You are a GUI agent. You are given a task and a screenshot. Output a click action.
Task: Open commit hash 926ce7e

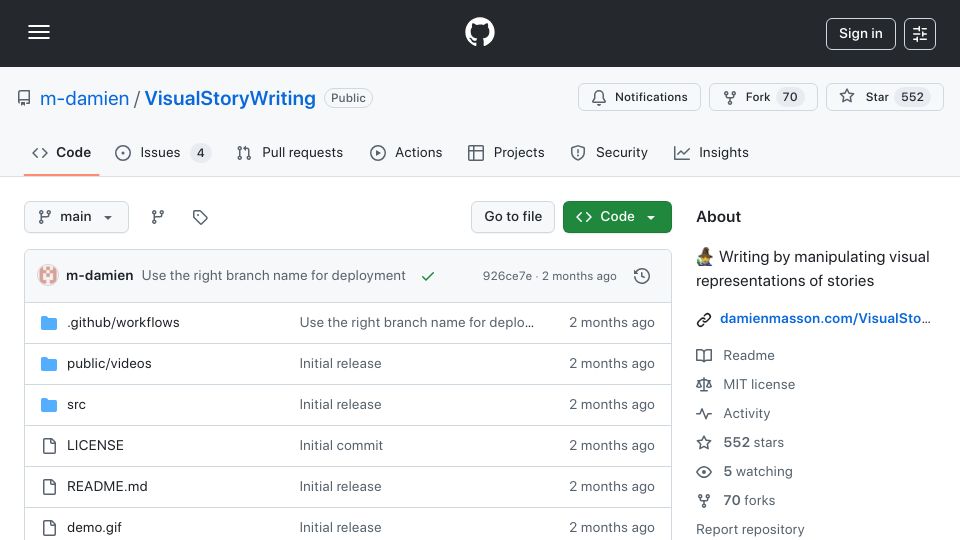coord(507,276)
